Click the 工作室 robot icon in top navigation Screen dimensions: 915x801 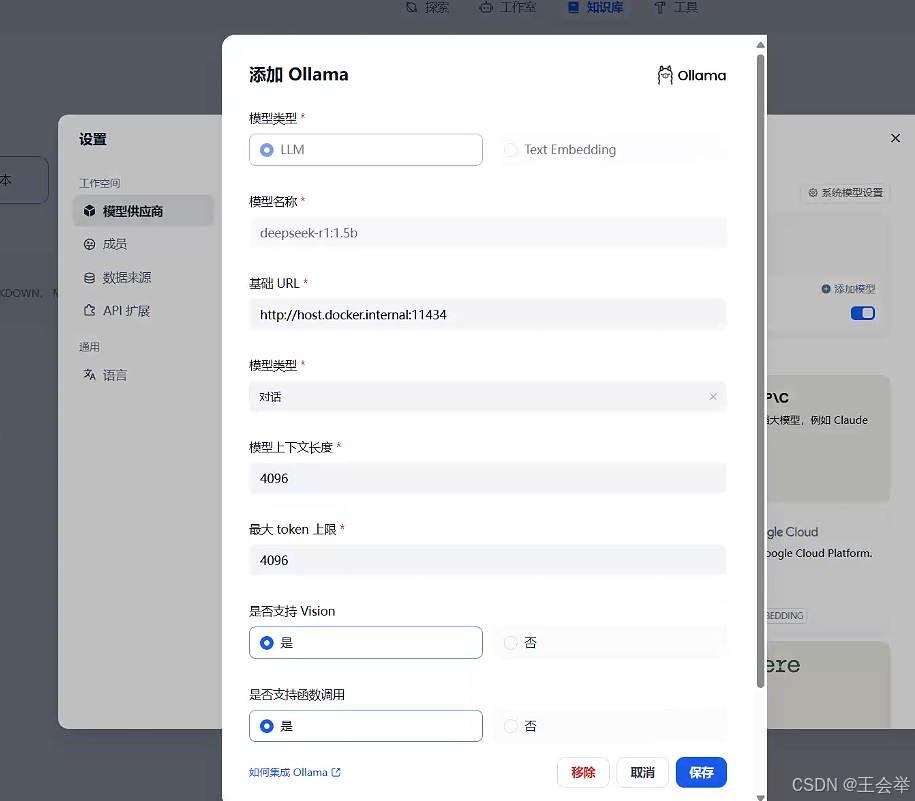(x=486, y=8)
